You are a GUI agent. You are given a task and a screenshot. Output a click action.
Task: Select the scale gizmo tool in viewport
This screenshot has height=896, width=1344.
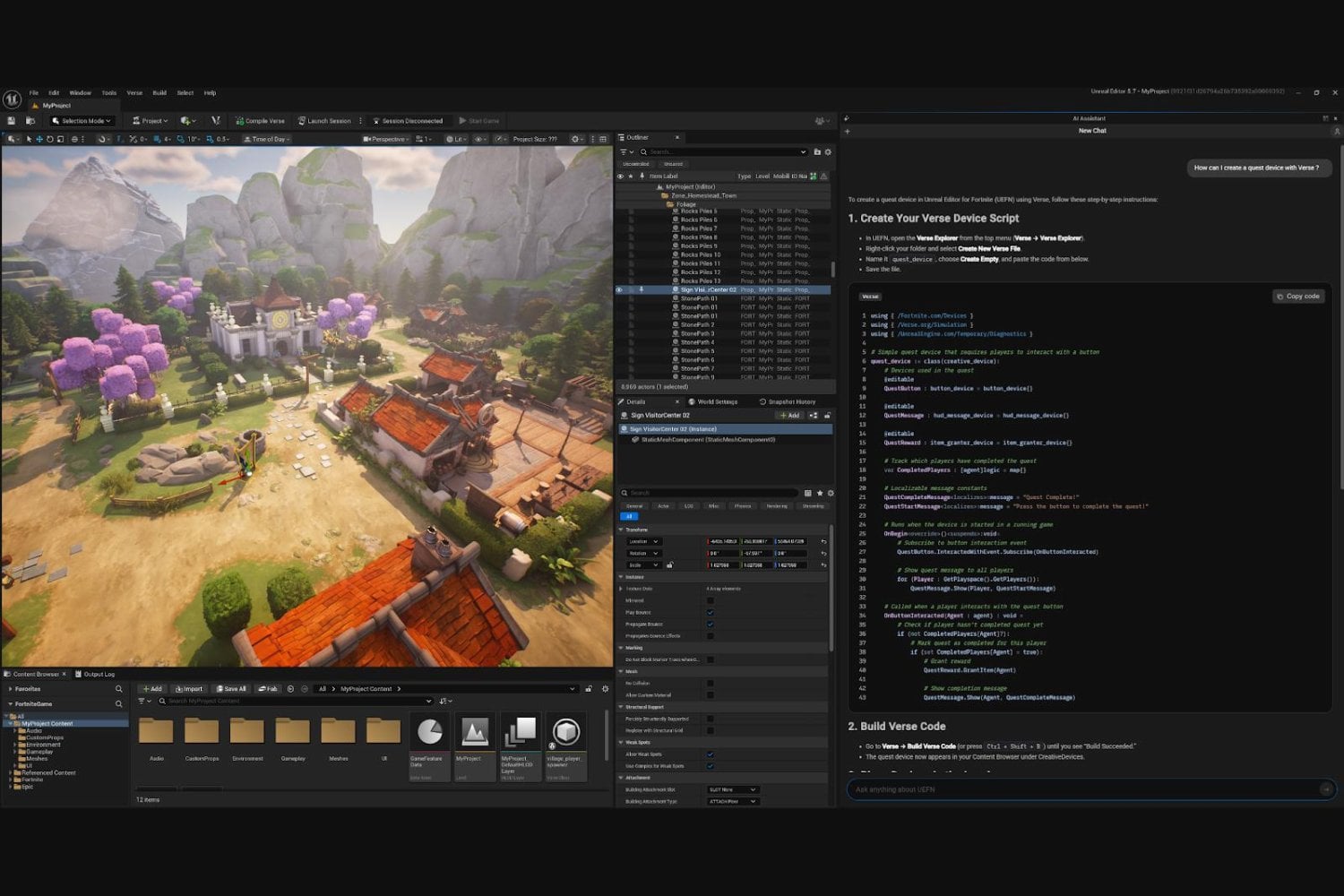(x=60, y=139)
